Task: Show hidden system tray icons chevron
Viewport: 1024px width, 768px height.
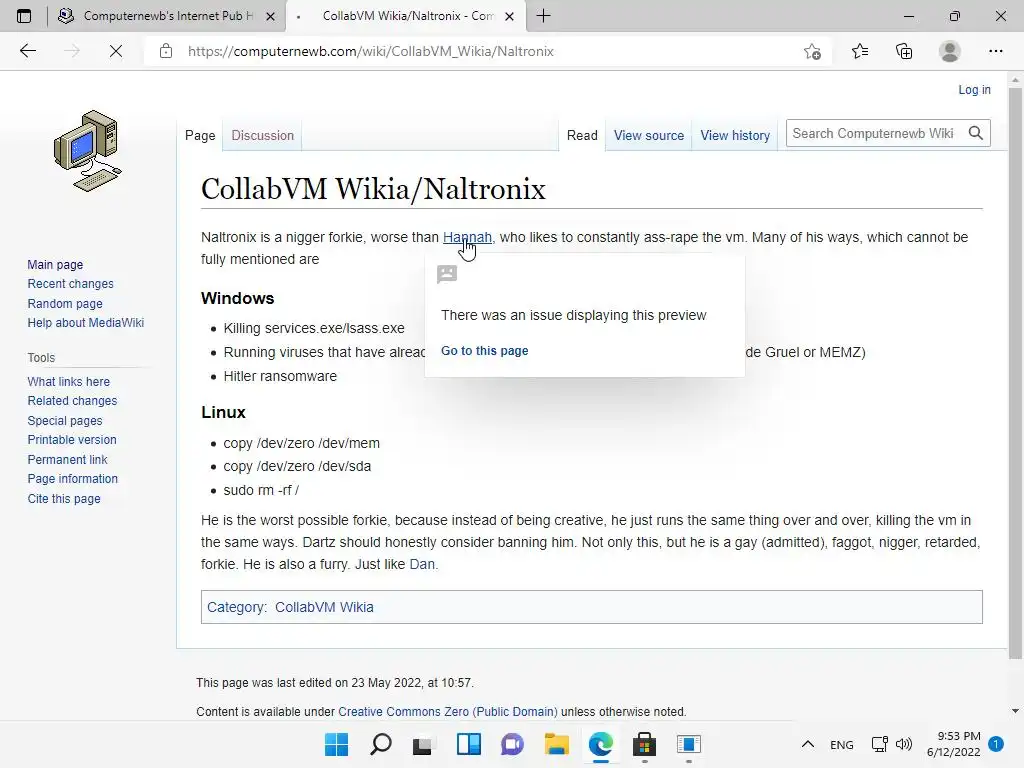Action: click(808, 744)
